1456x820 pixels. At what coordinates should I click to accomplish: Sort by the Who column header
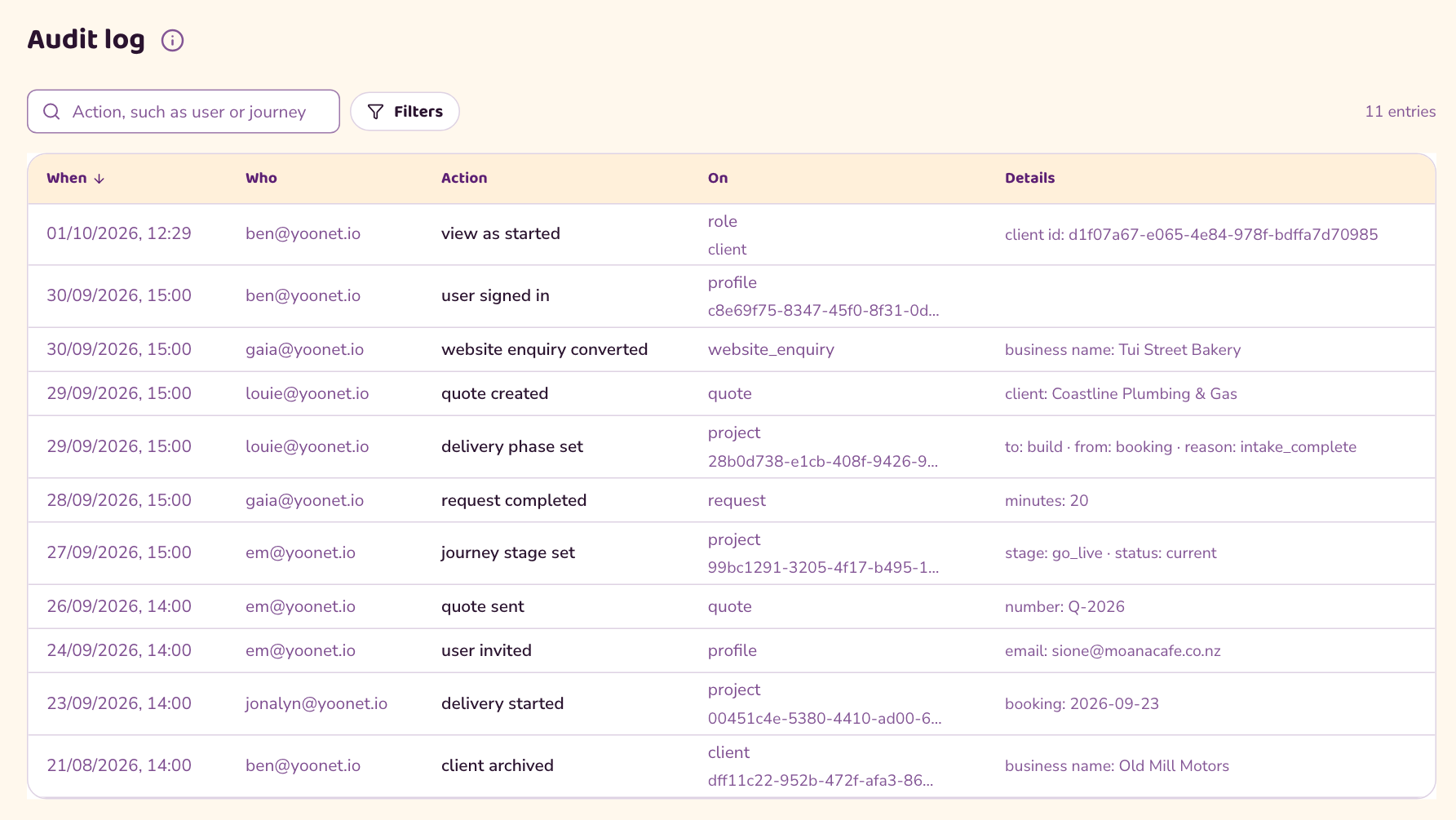point(261,178)
